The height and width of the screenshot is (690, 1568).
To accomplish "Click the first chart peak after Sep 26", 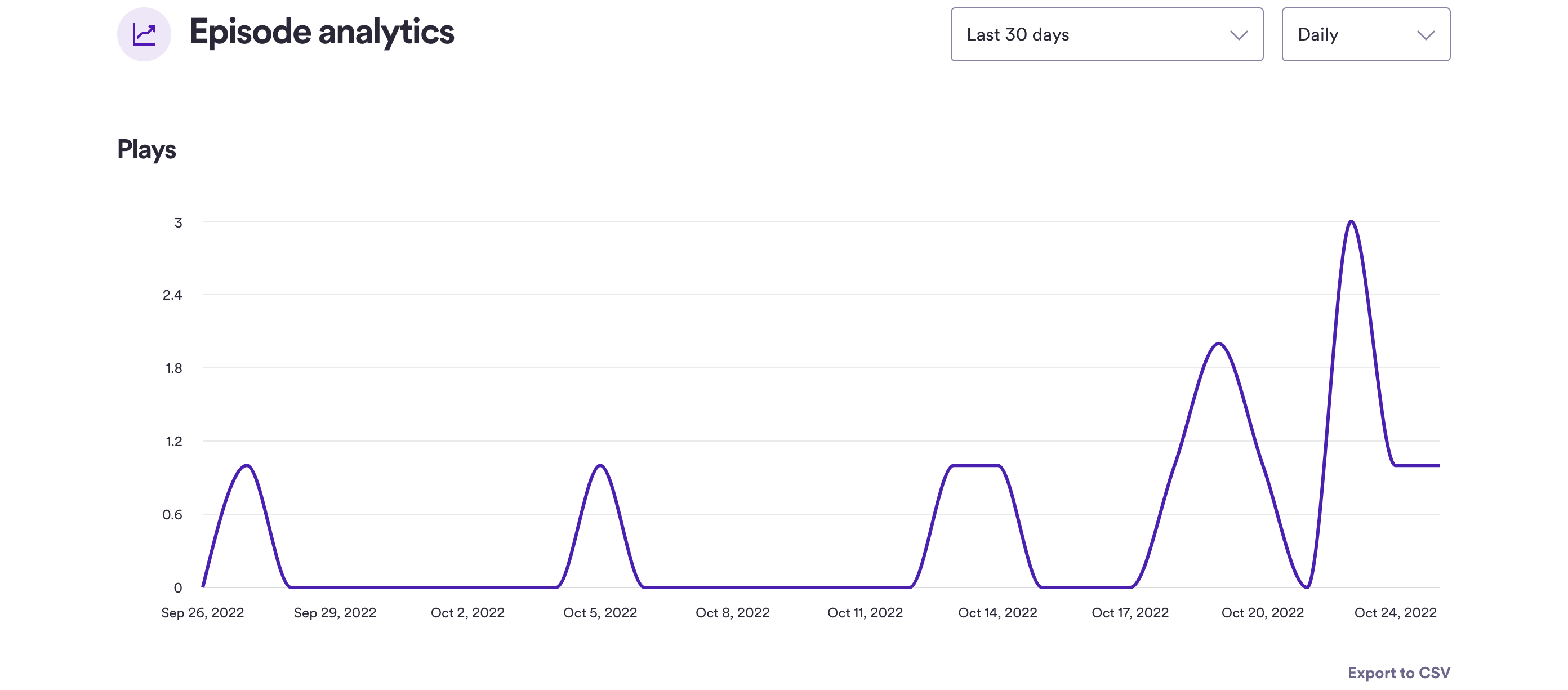I will coord(247,466).
